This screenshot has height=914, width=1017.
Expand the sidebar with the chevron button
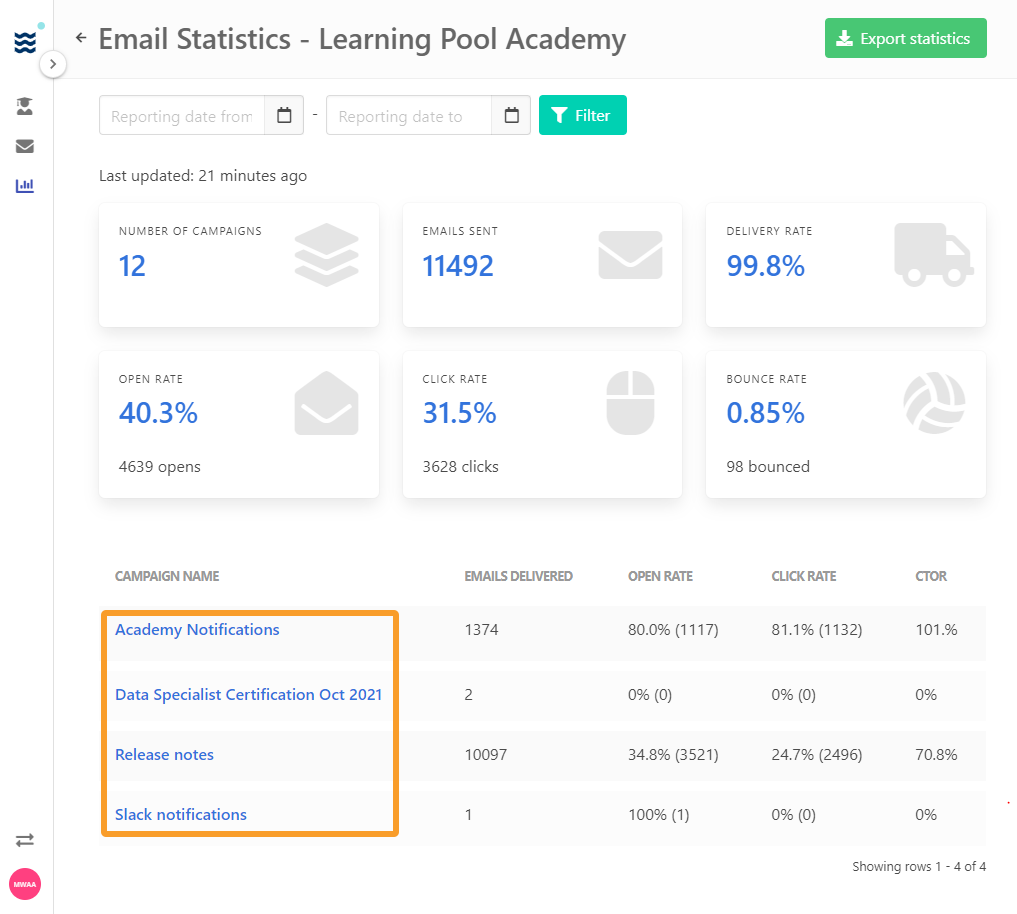[x=53, y=64]
